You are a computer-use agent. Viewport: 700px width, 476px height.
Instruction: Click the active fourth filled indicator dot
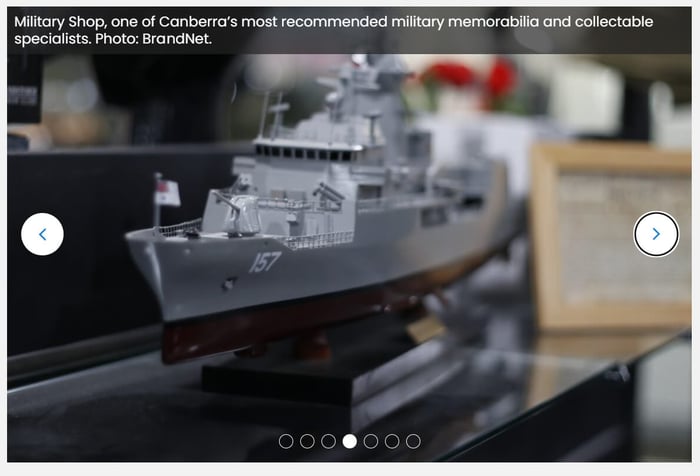(x=350, y=441)
